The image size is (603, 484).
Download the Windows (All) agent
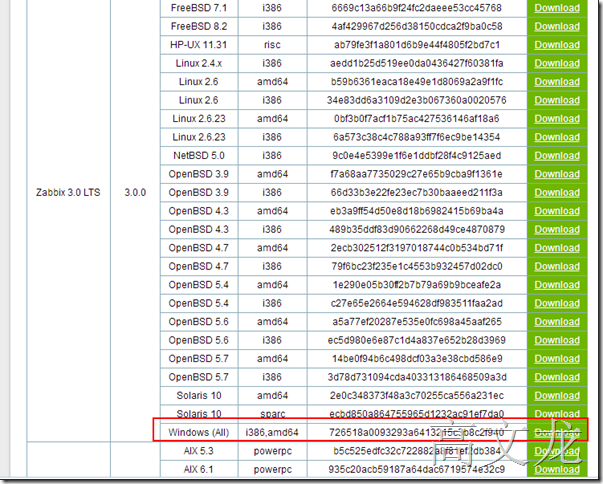click(557, 432)
